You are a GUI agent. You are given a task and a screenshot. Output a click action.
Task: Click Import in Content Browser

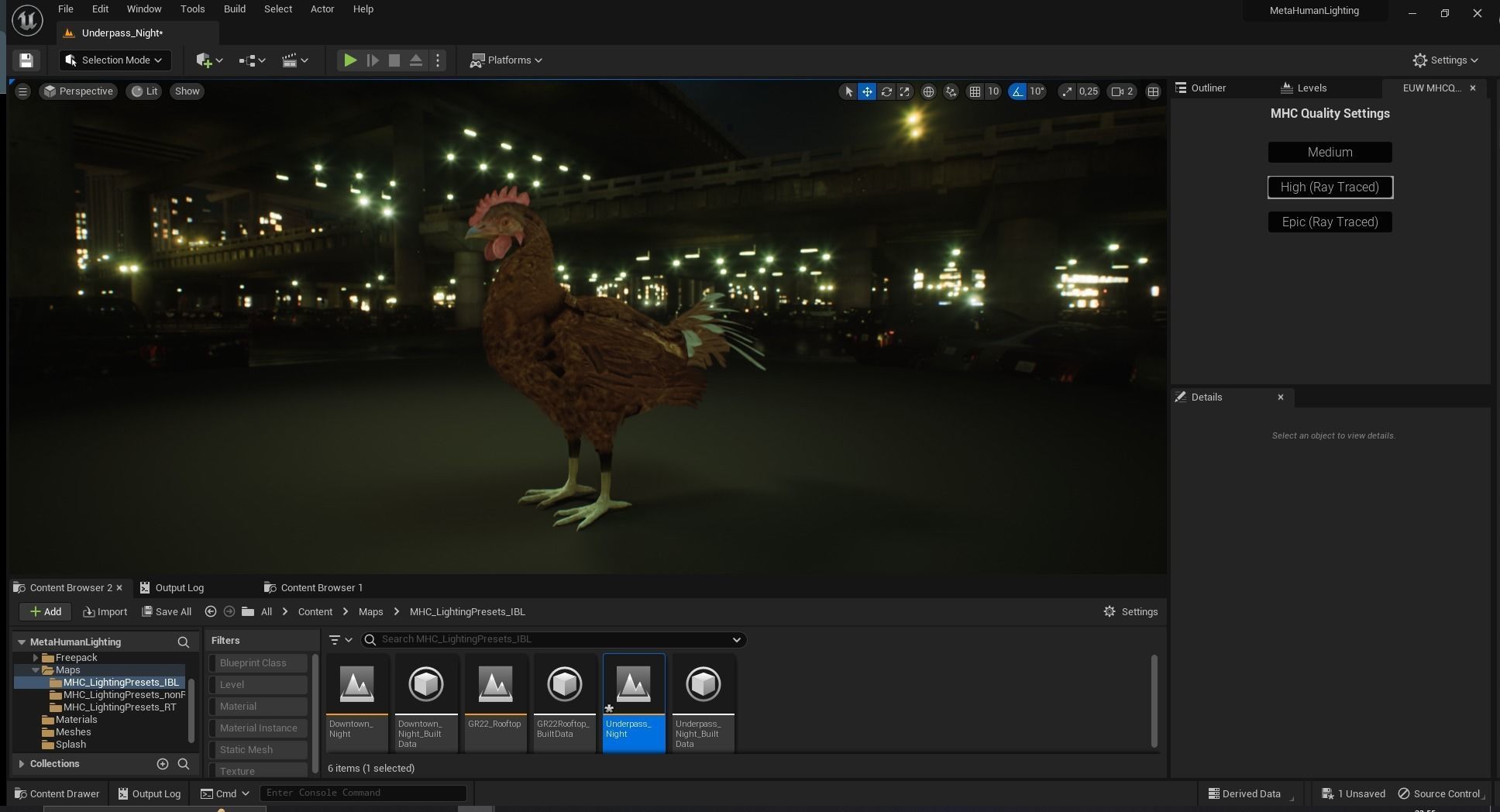coord(105,611)
